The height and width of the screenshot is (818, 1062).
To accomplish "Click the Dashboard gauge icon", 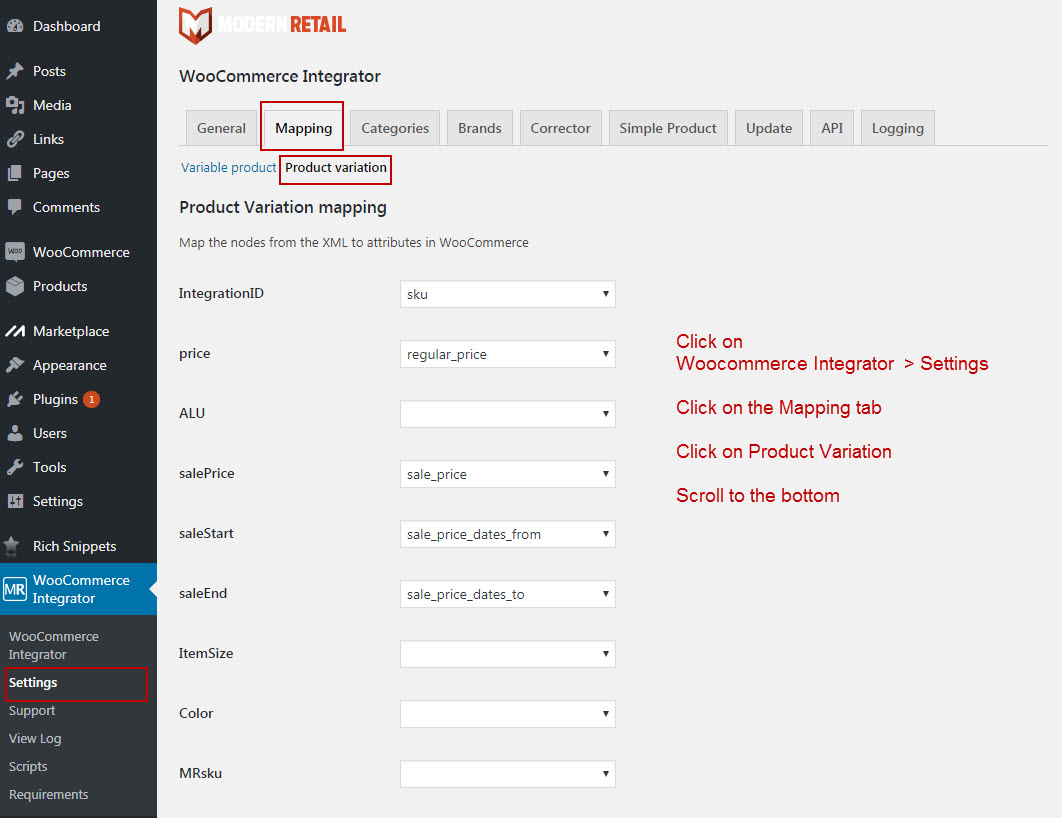I will pos(15,26).
